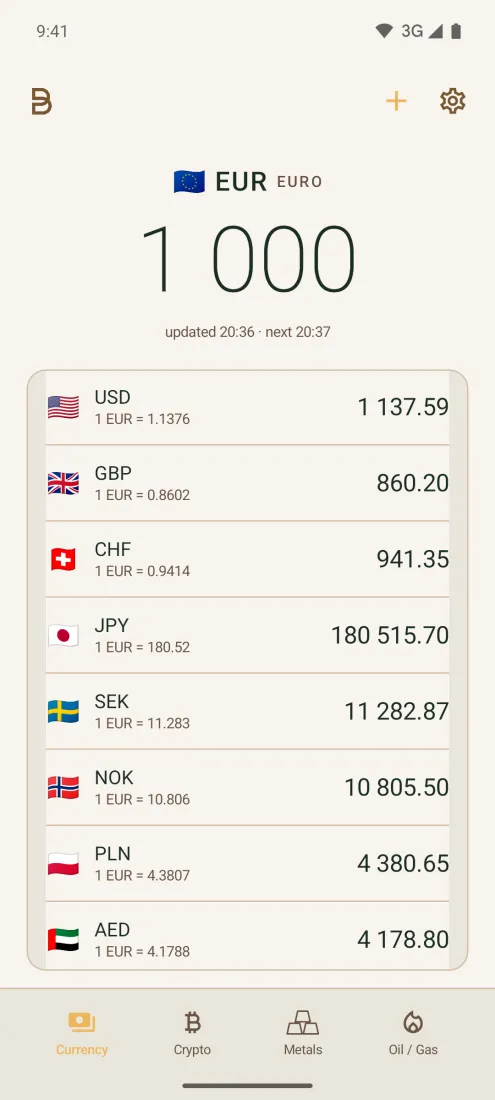Tap the Swiss flag next to CHF
This screenshot has width=495, height=1100.
(x=63, y=559)
